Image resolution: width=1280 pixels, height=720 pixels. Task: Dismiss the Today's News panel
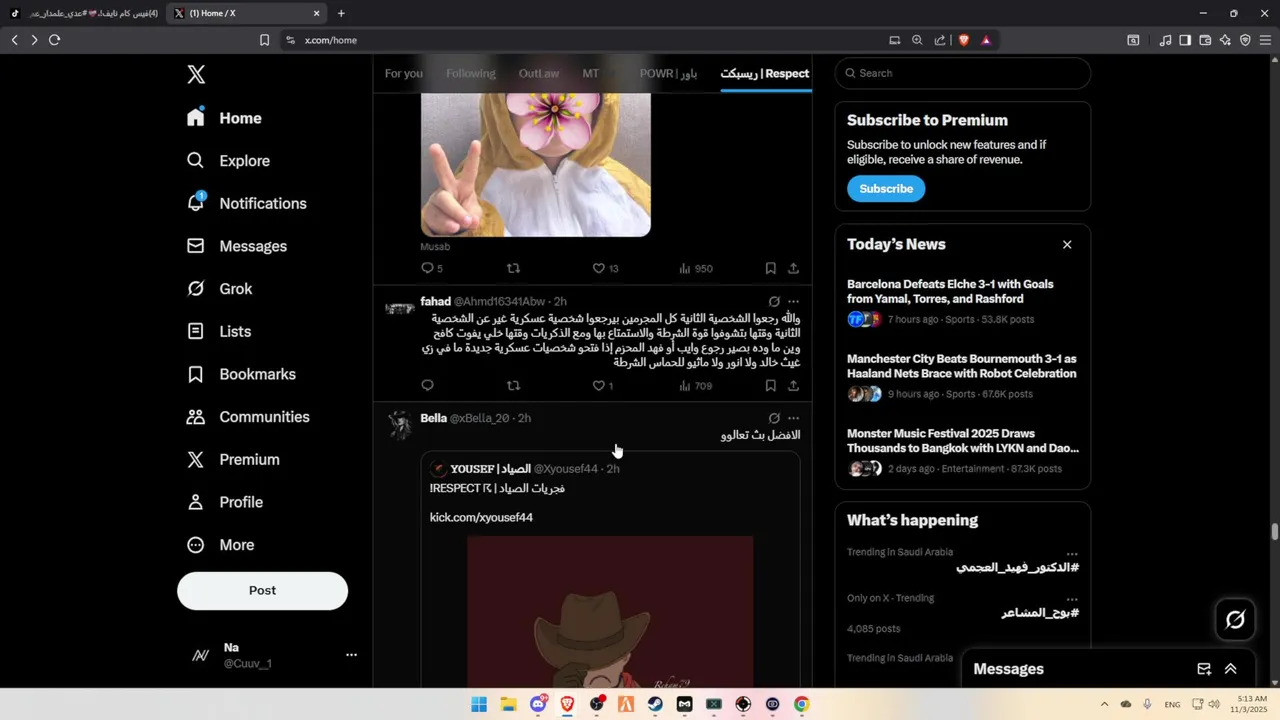coord(1067,245)
